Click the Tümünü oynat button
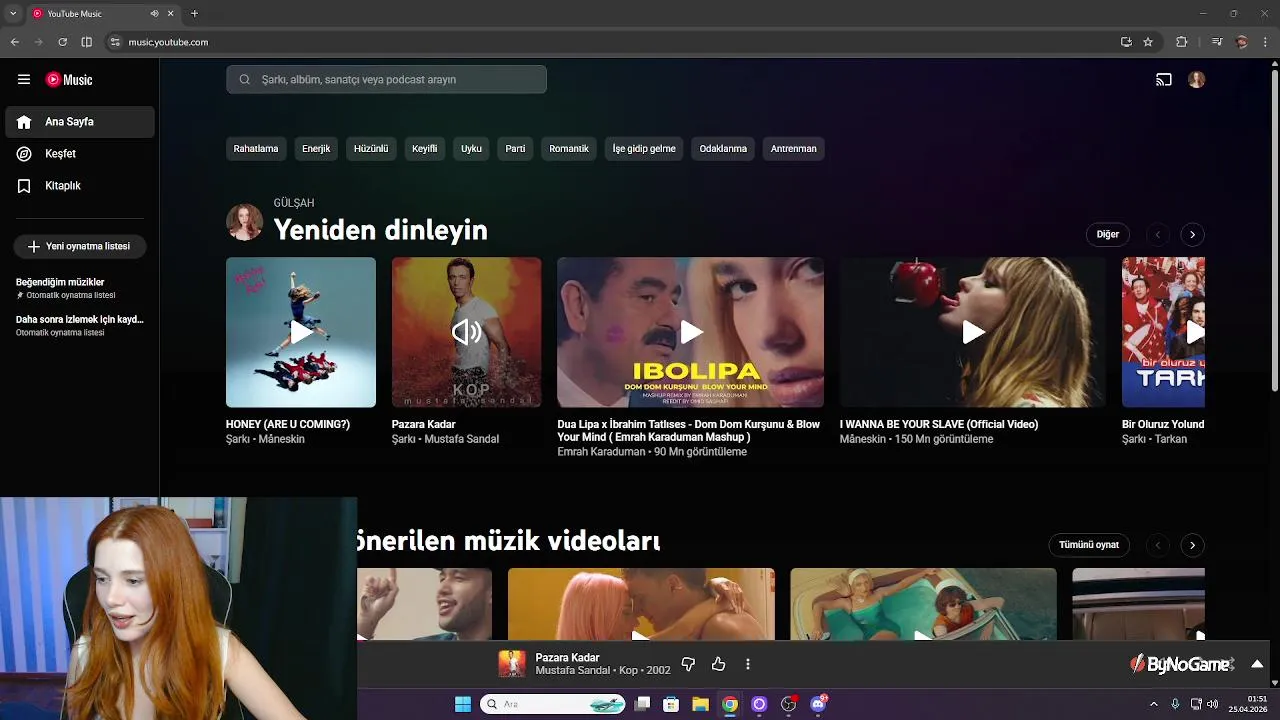1280x720 pixels. point(1089,545)
